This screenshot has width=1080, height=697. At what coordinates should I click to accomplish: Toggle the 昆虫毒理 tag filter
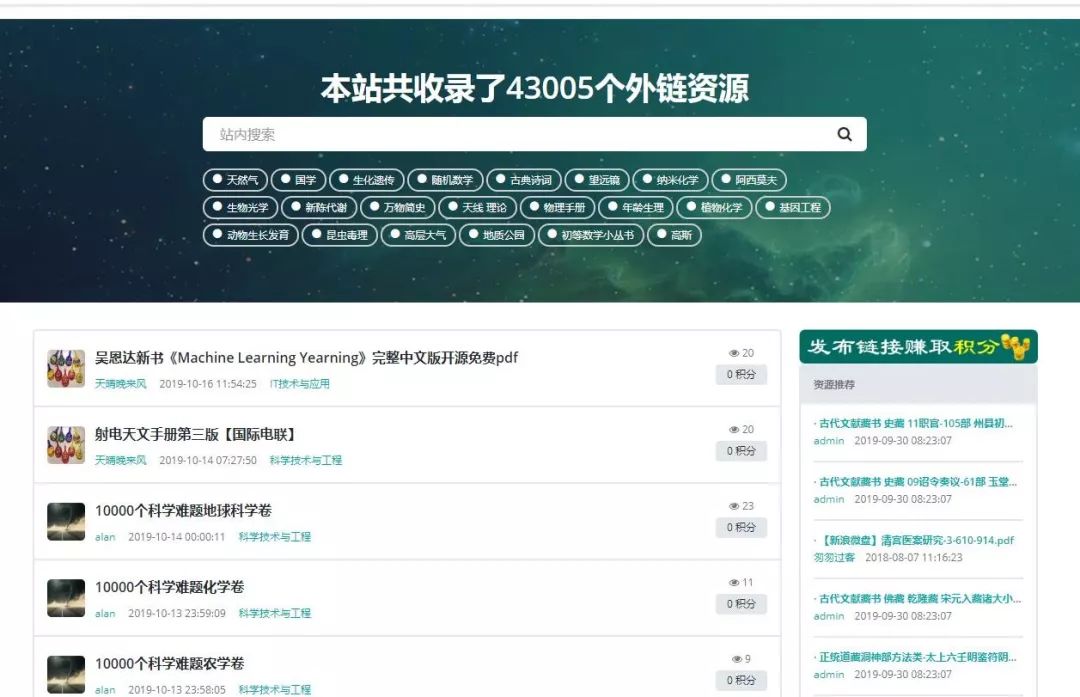pyautogui.click(x=342, y=236)
